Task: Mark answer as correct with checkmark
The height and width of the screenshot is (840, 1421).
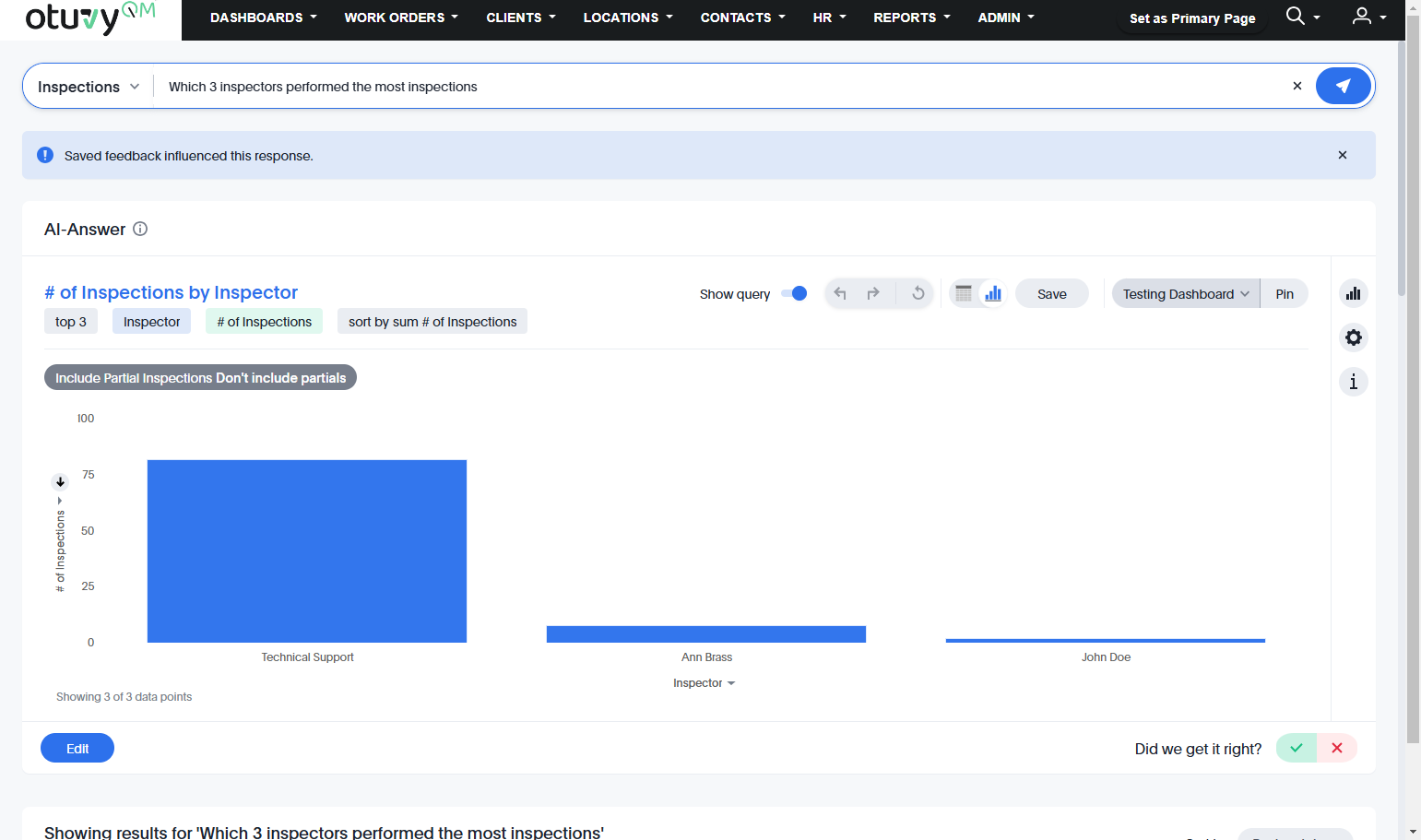Action: point(1297,748)
